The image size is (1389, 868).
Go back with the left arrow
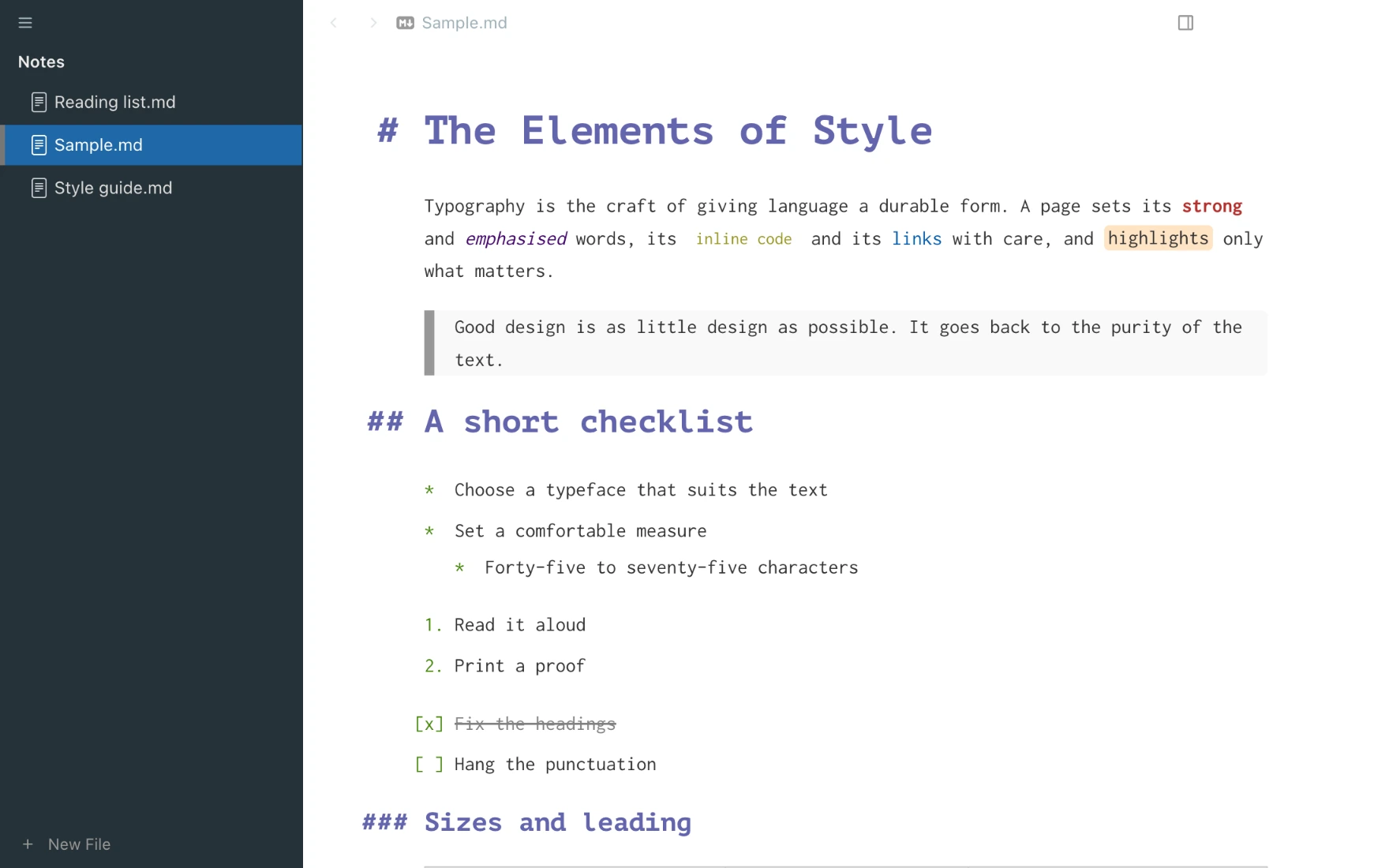coord(334,23)
